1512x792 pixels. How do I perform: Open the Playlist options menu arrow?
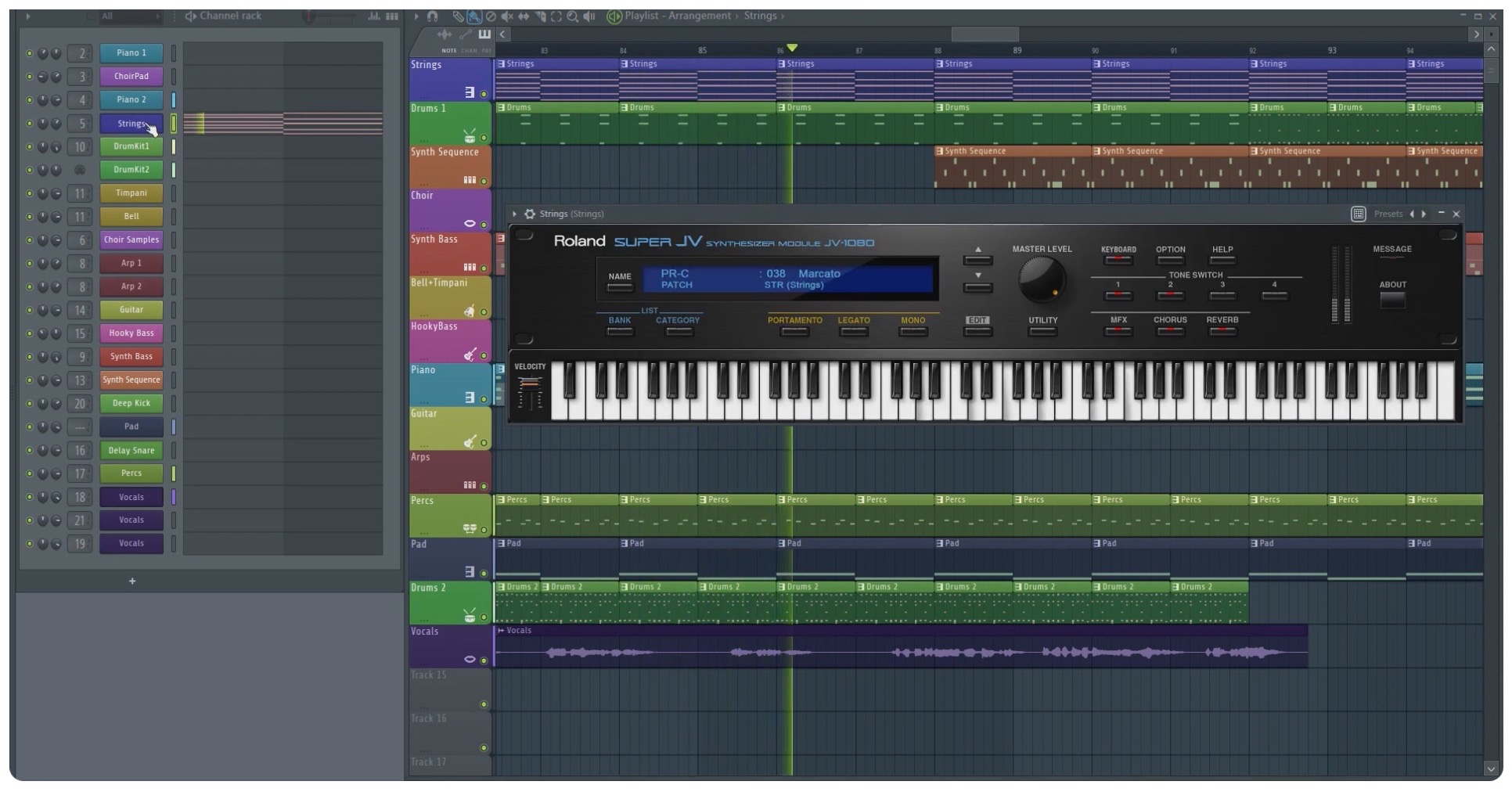pyautogui.click(x=416, y=16)
